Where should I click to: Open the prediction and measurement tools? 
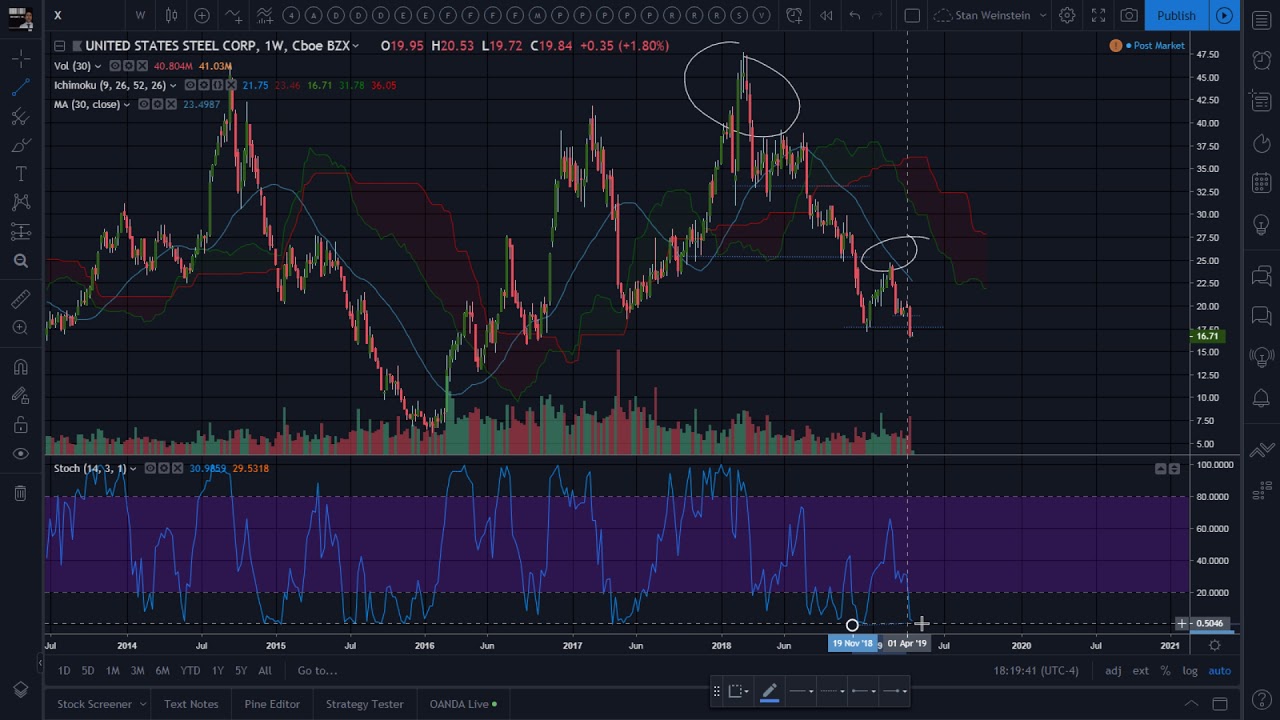tap(20, 232)
